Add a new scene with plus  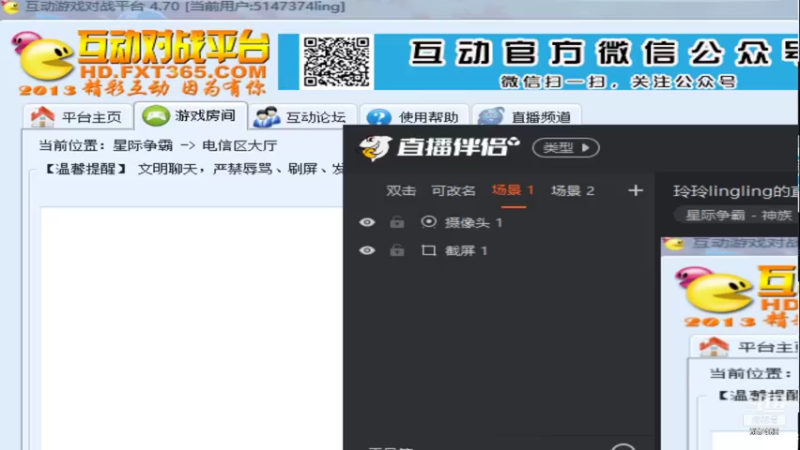(x=635, y=191)
